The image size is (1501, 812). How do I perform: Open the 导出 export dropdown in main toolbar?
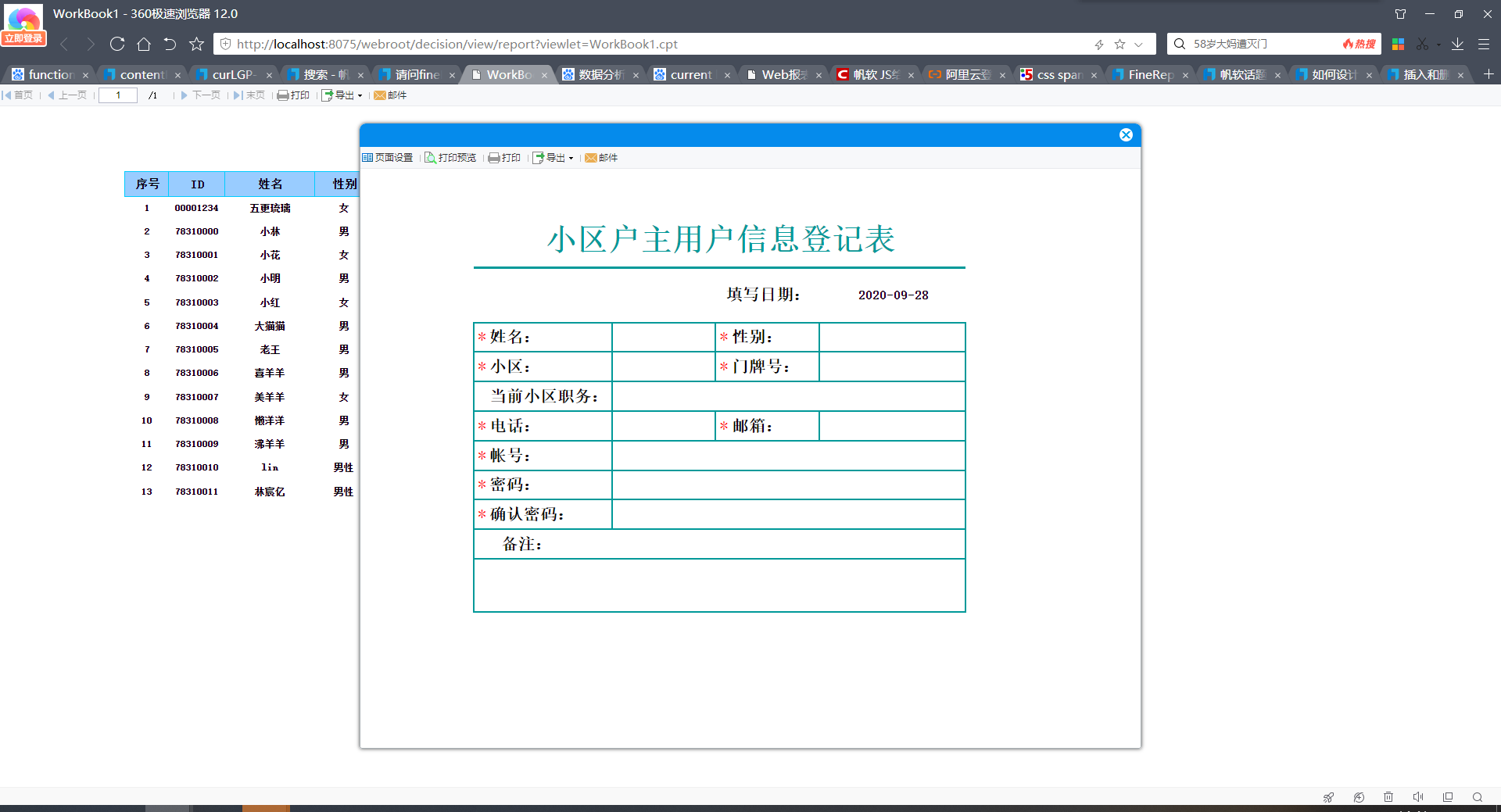point(342,95)
